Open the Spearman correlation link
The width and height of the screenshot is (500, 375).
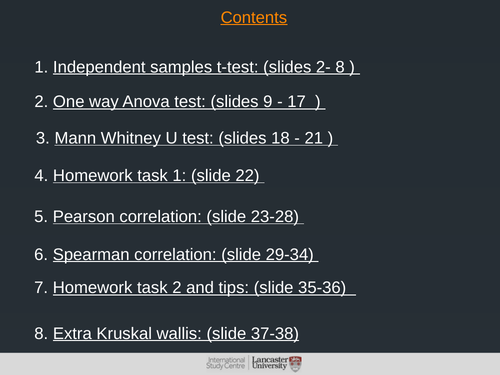pyautogui.click(x=186, y=255)
